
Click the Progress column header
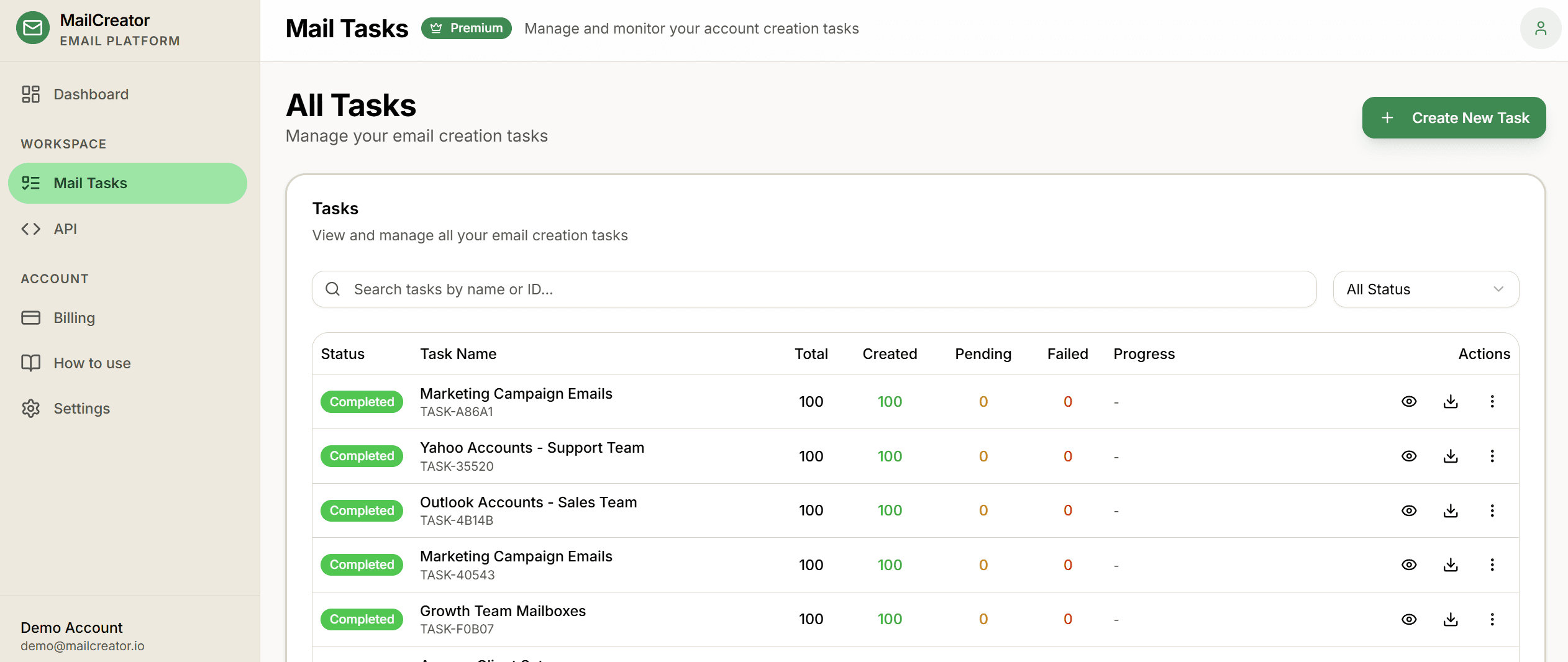coord(1144,354)
